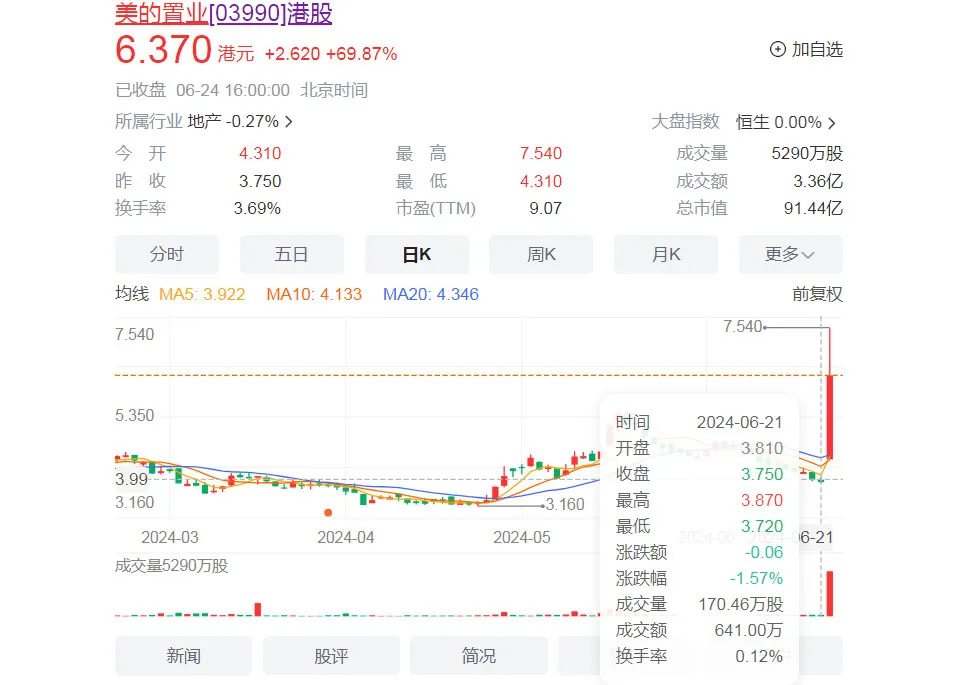Click the large red volume bar
Screen dimensions: 956x685
point(830,593)
